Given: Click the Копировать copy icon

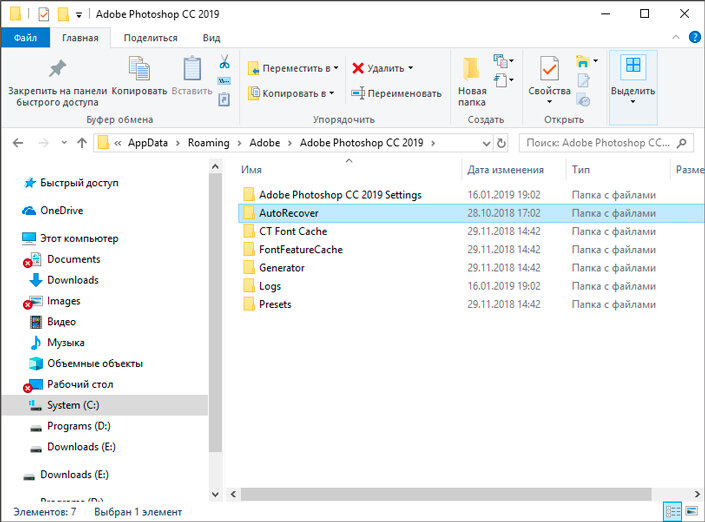Looking at the screenshot, I should pos(139,68).
